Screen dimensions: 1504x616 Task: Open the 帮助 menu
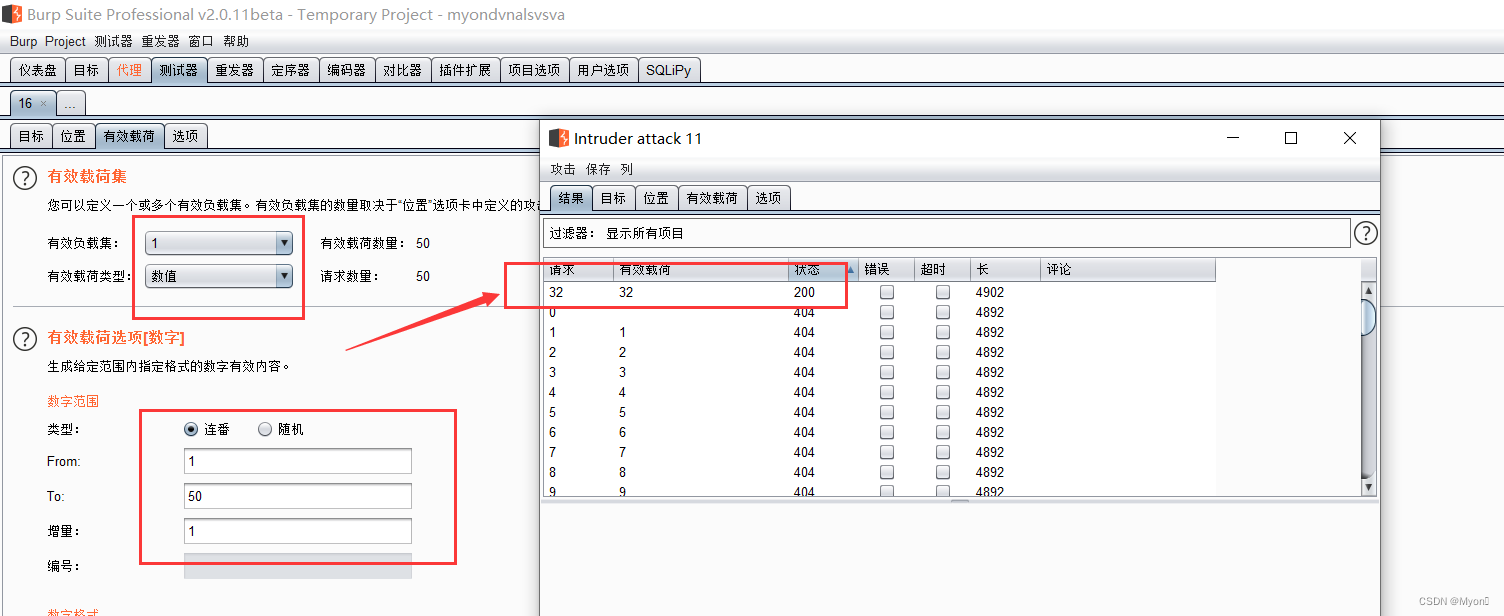click(236, 41)
